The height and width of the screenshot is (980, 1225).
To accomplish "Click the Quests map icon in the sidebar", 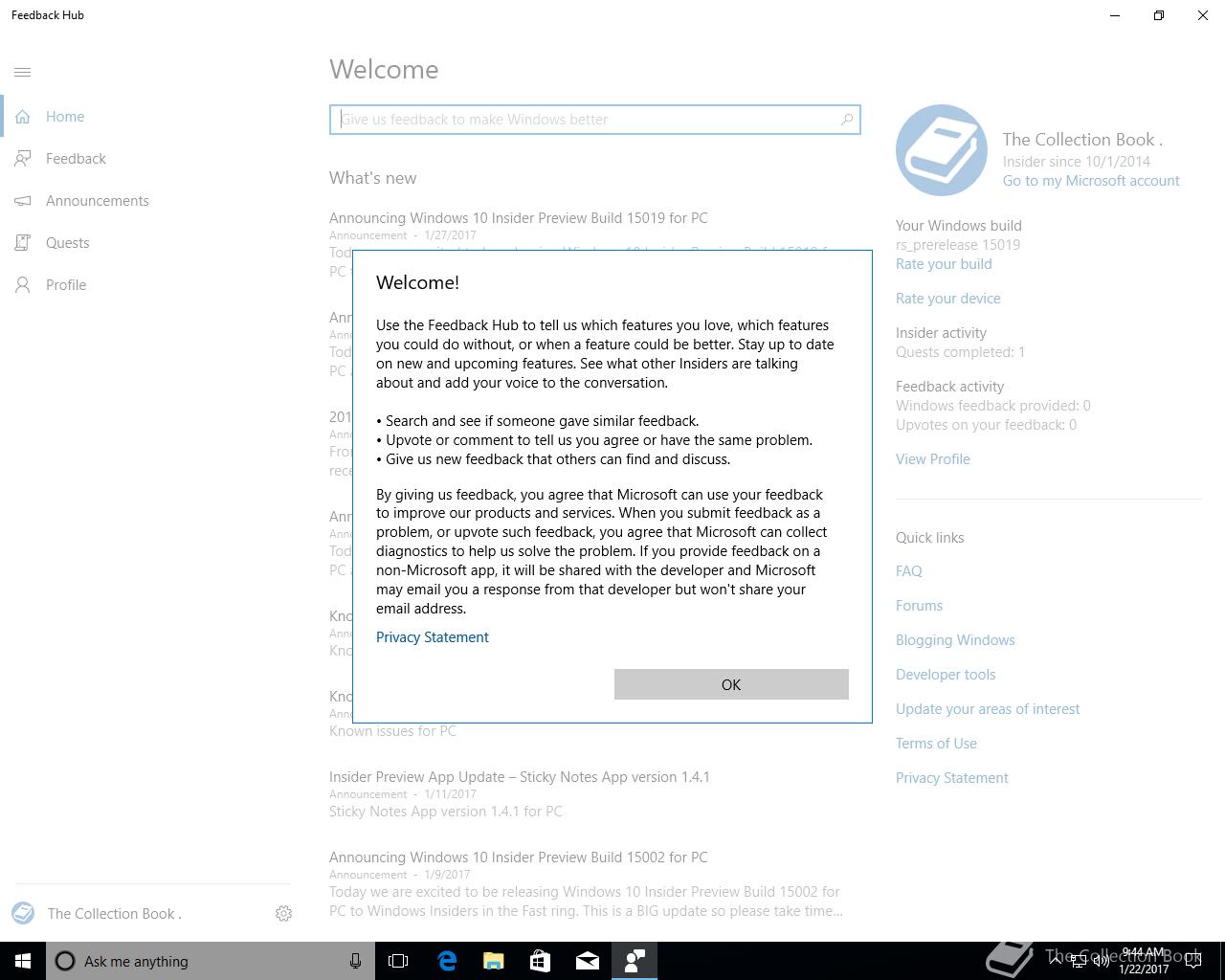I will [23, 243].
